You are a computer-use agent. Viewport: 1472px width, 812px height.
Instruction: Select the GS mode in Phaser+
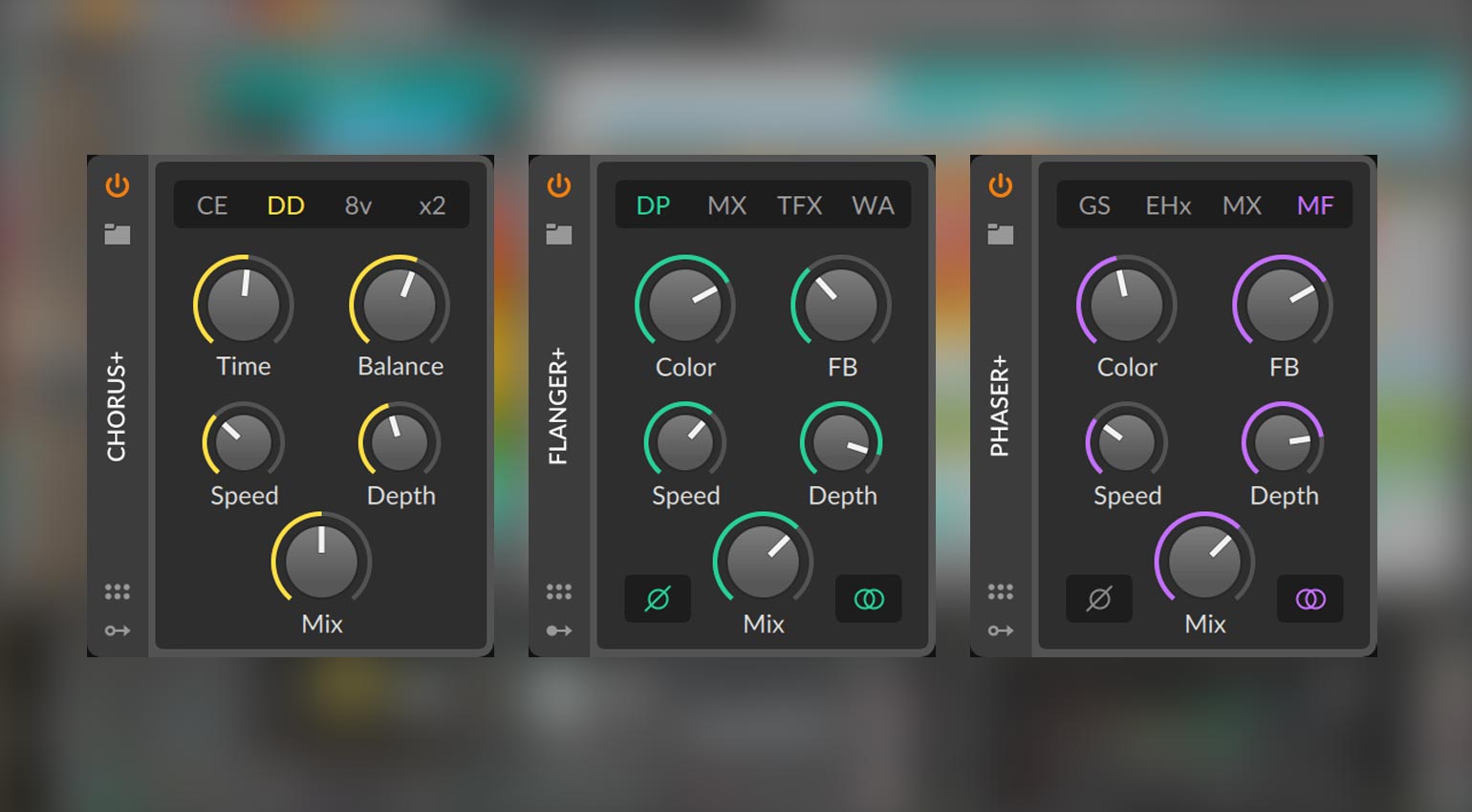1094,205
